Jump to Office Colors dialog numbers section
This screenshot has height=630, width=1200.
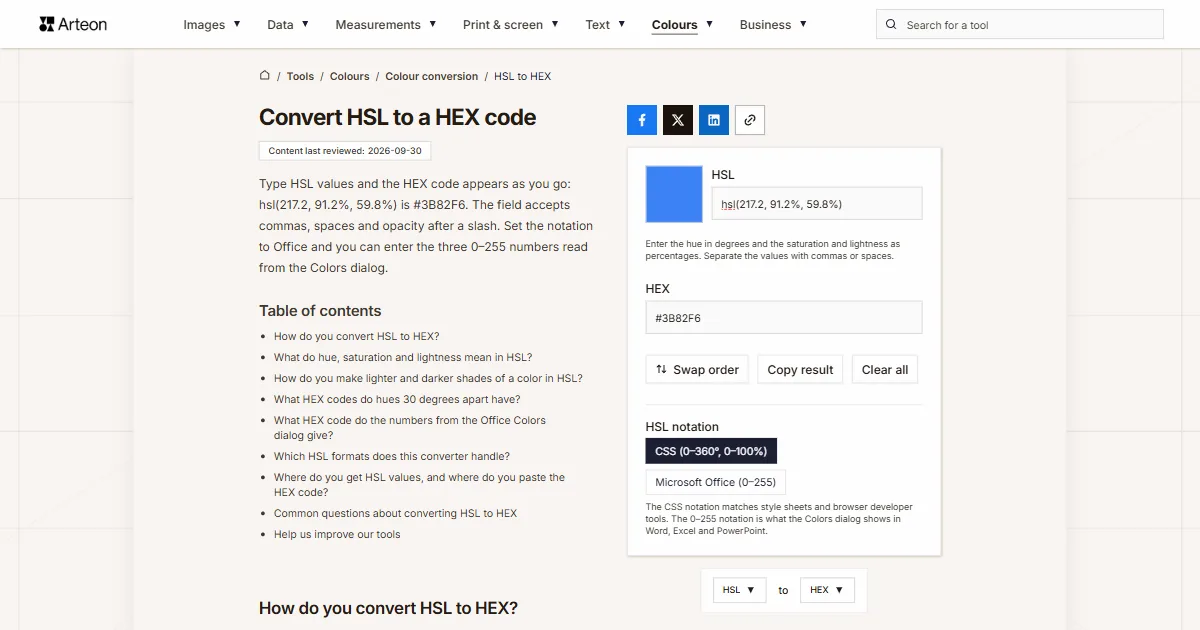(x=410, y=428)
